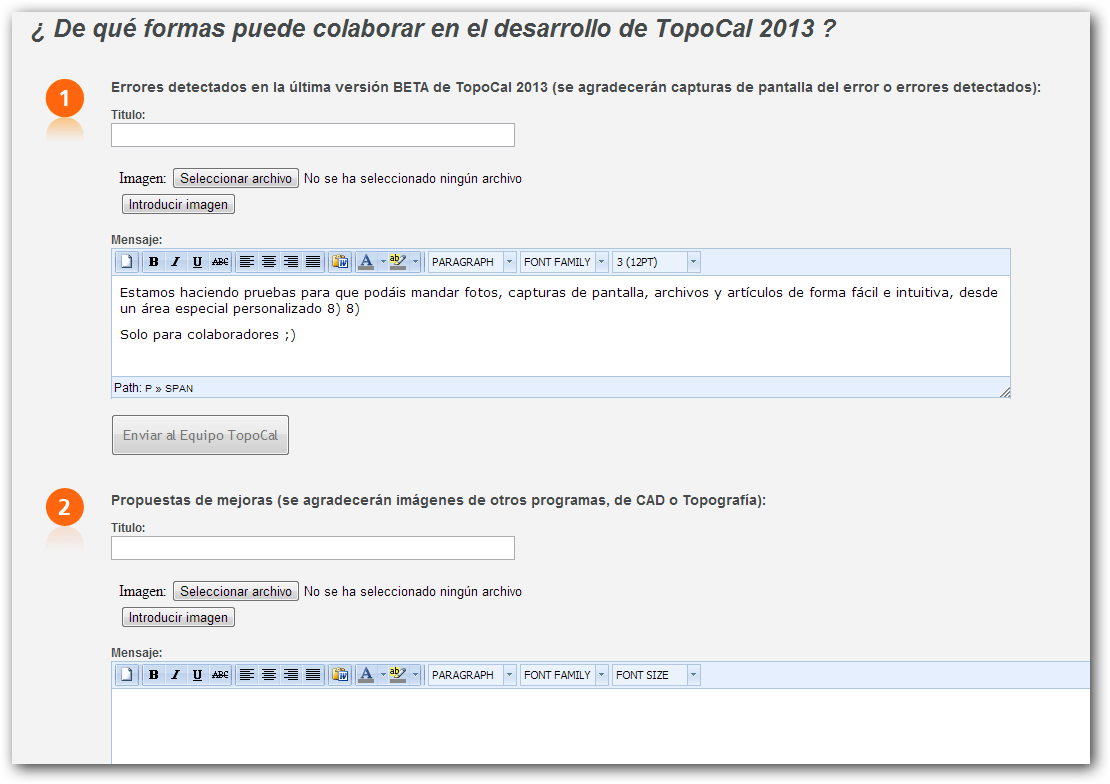Open text color dropdown arrow in second editor
The image size is (1110, 784).
tap(383, 675)
